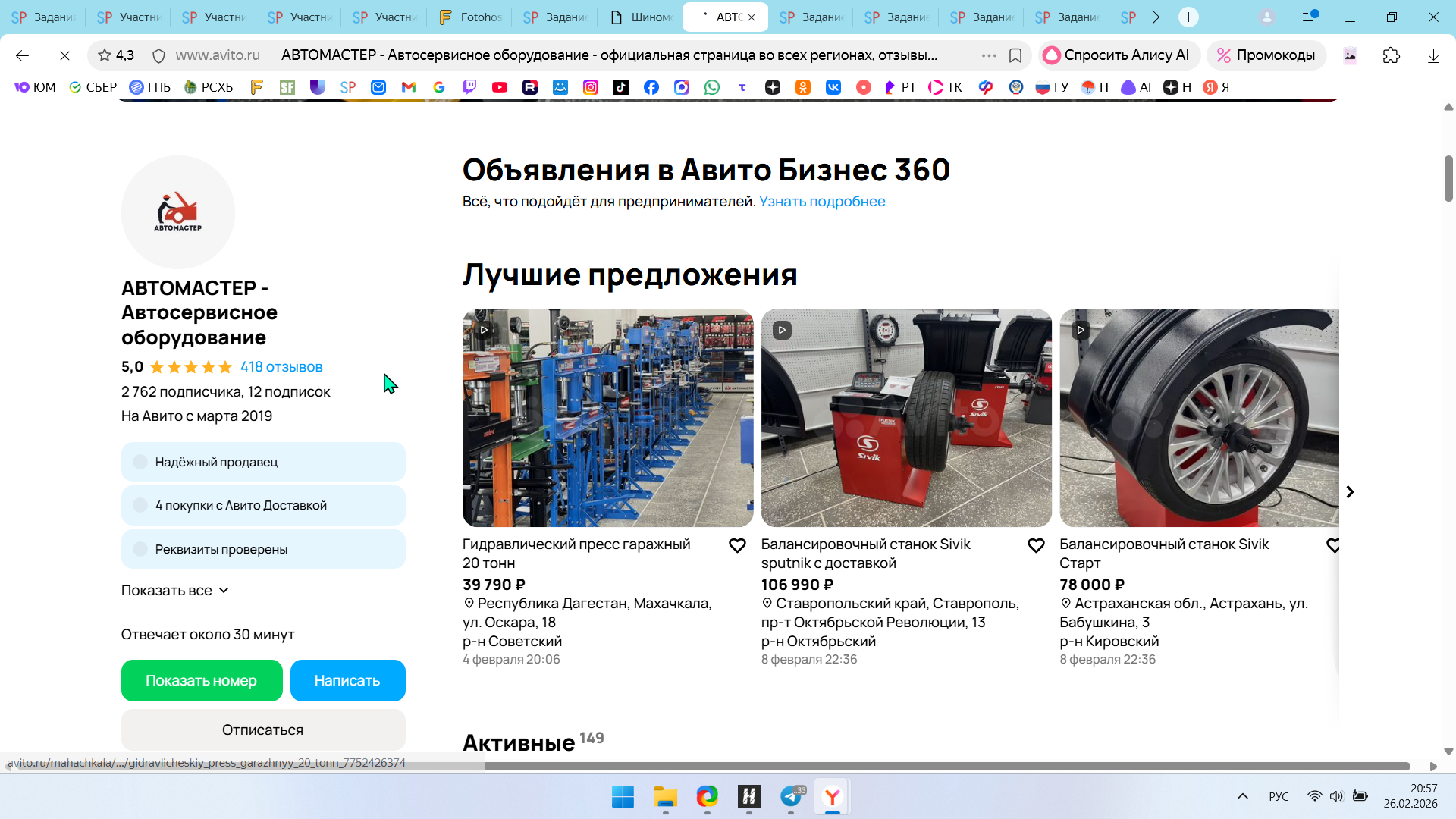Switch to the Fotohost tab
Viewport: 1456px width, 819px height.
(x=470, y=17)
